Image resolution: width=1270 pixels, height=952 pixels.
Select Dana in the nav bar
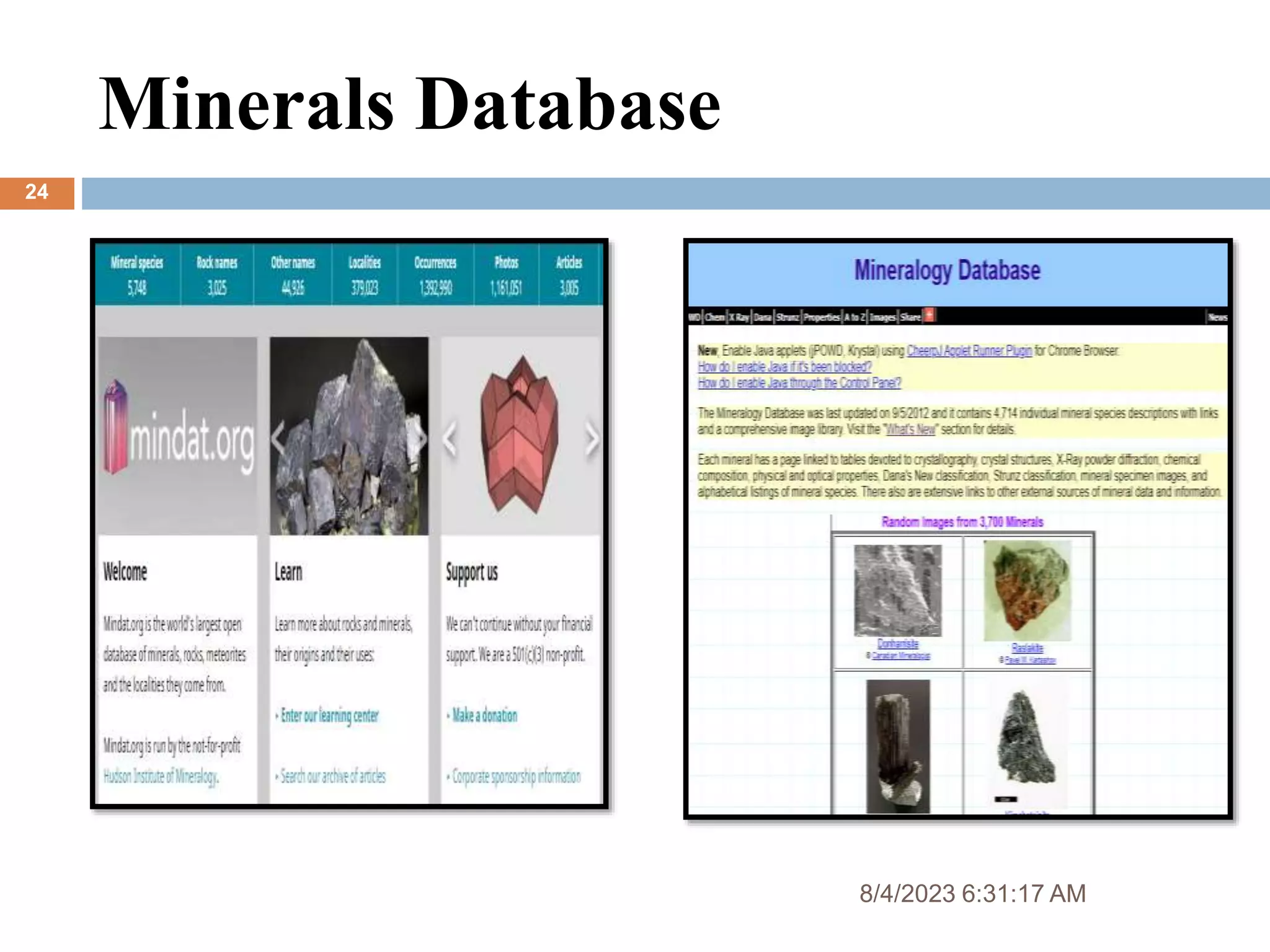tap(763, 317)
